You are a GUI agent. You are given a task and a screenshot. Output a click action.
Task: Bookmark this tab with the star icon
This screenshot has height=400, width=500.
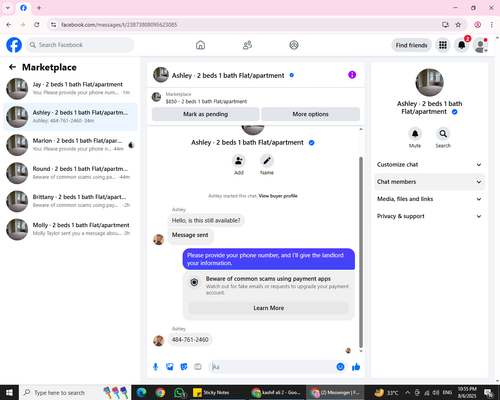click(458, 25)
